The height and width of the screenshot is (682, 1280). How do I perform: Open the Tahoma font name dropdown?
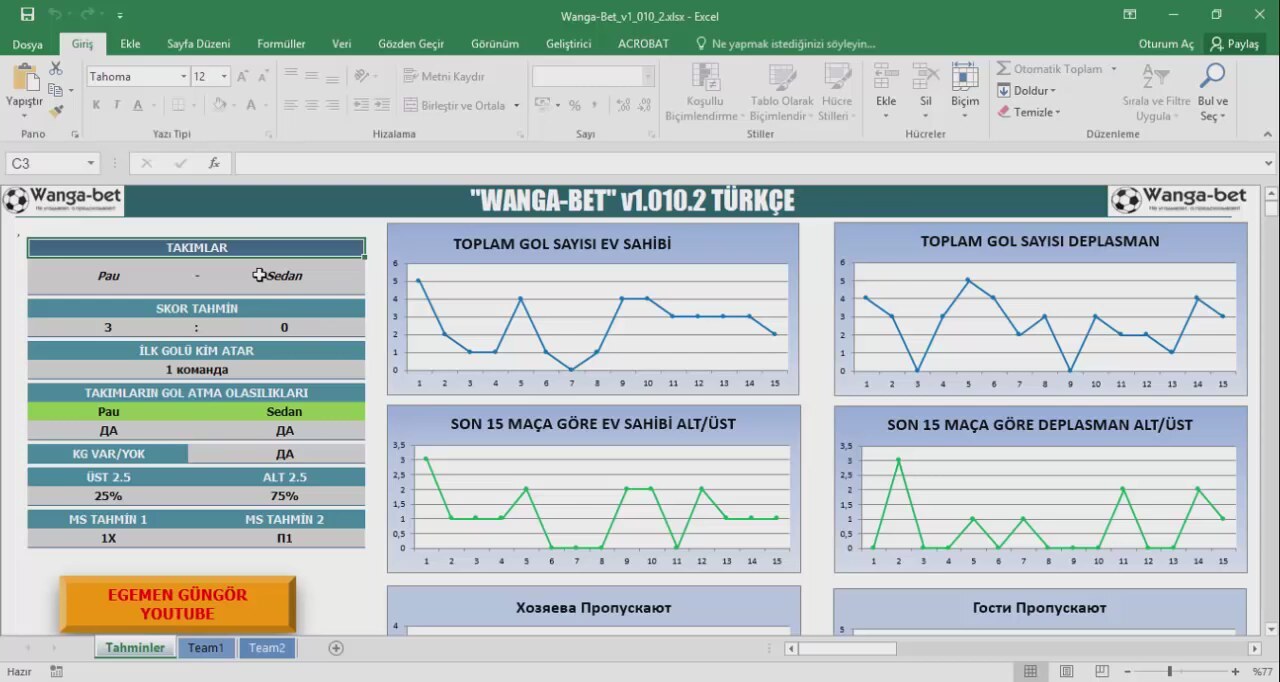pyautogui.click(x=184, y=76)
